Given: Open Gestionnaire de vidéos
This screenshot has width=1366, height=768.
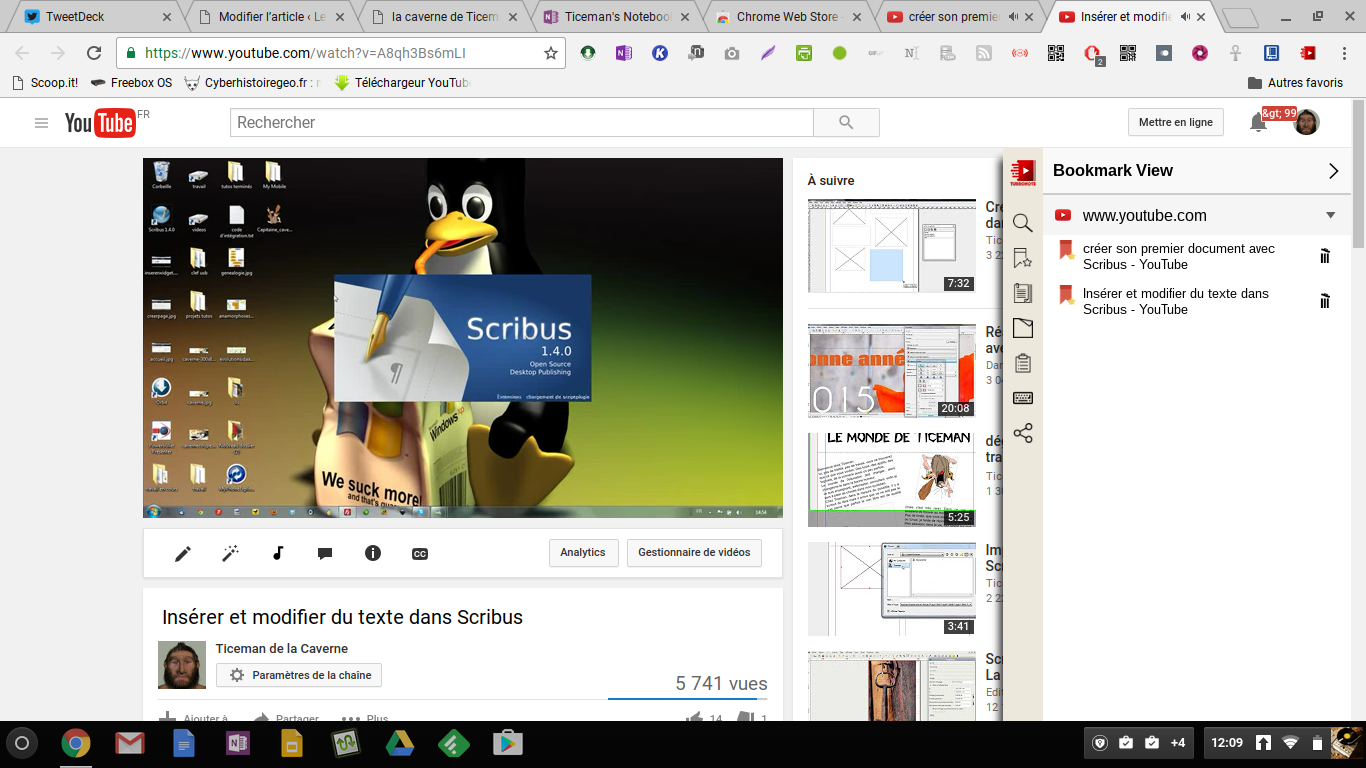Looking at the screenshot, I should click(694, 553).
